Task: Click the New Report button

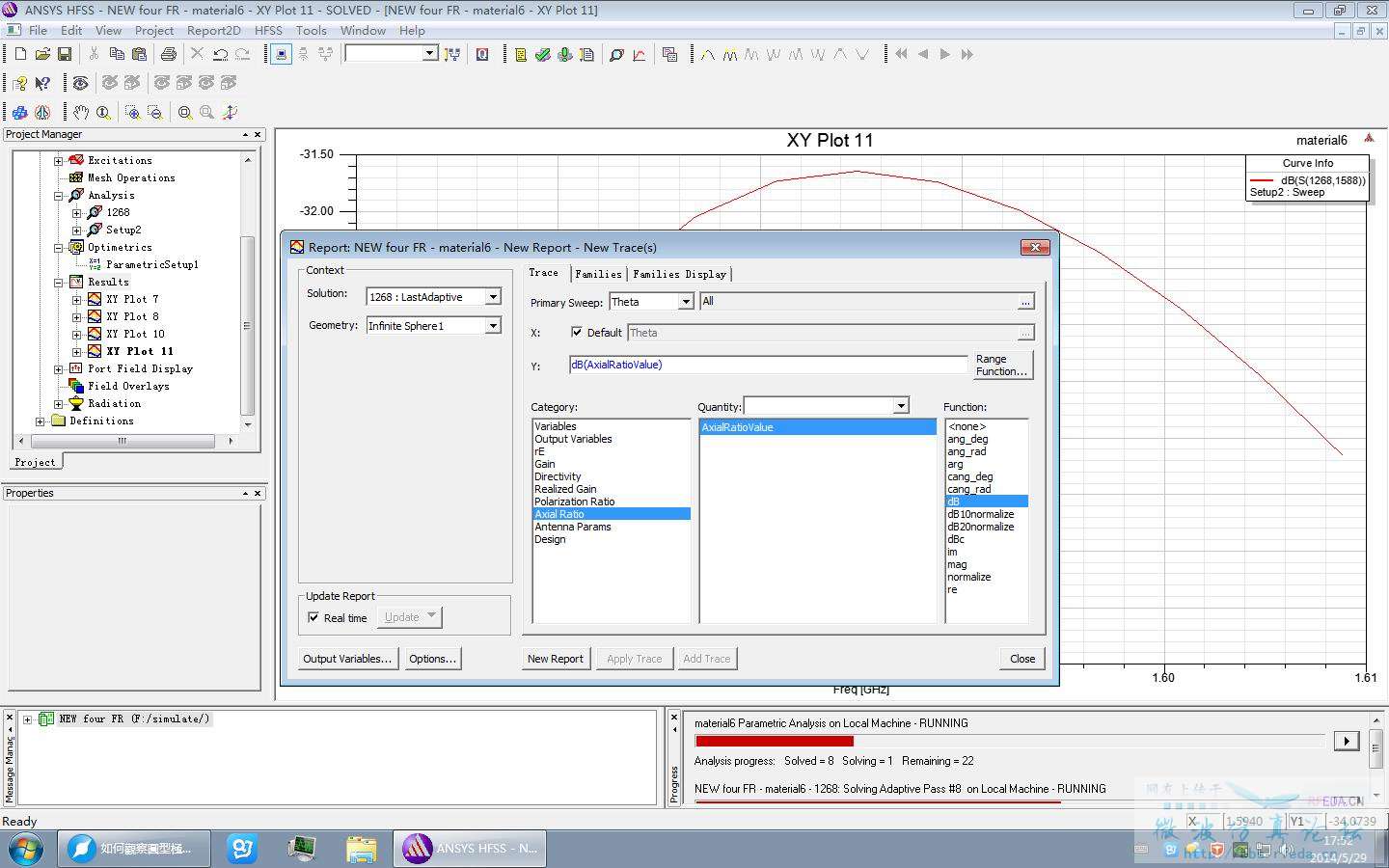Action: tap(556, 659)
